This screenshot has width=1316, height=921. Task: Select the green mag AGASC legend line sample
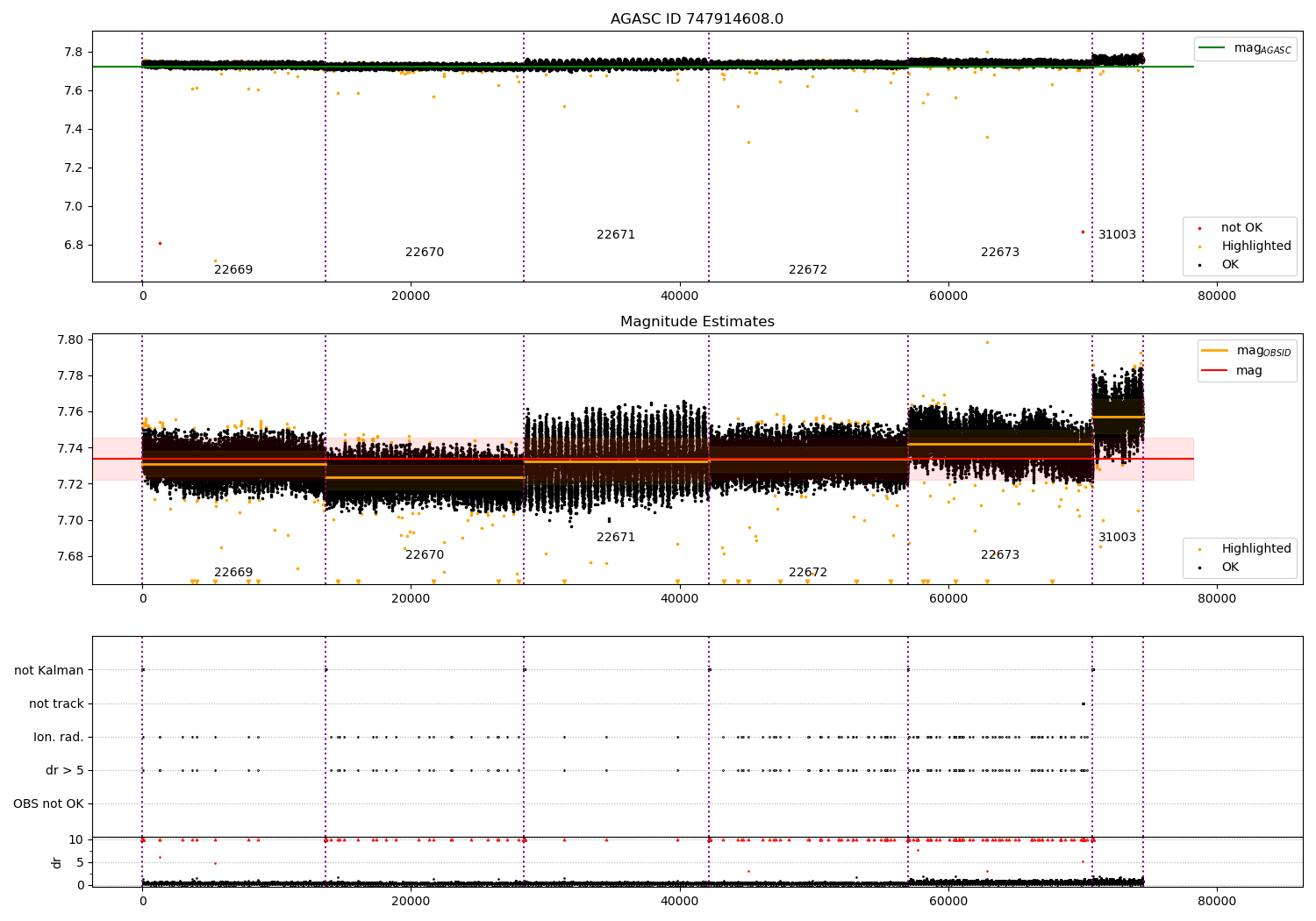click(x=1212, y=48)
